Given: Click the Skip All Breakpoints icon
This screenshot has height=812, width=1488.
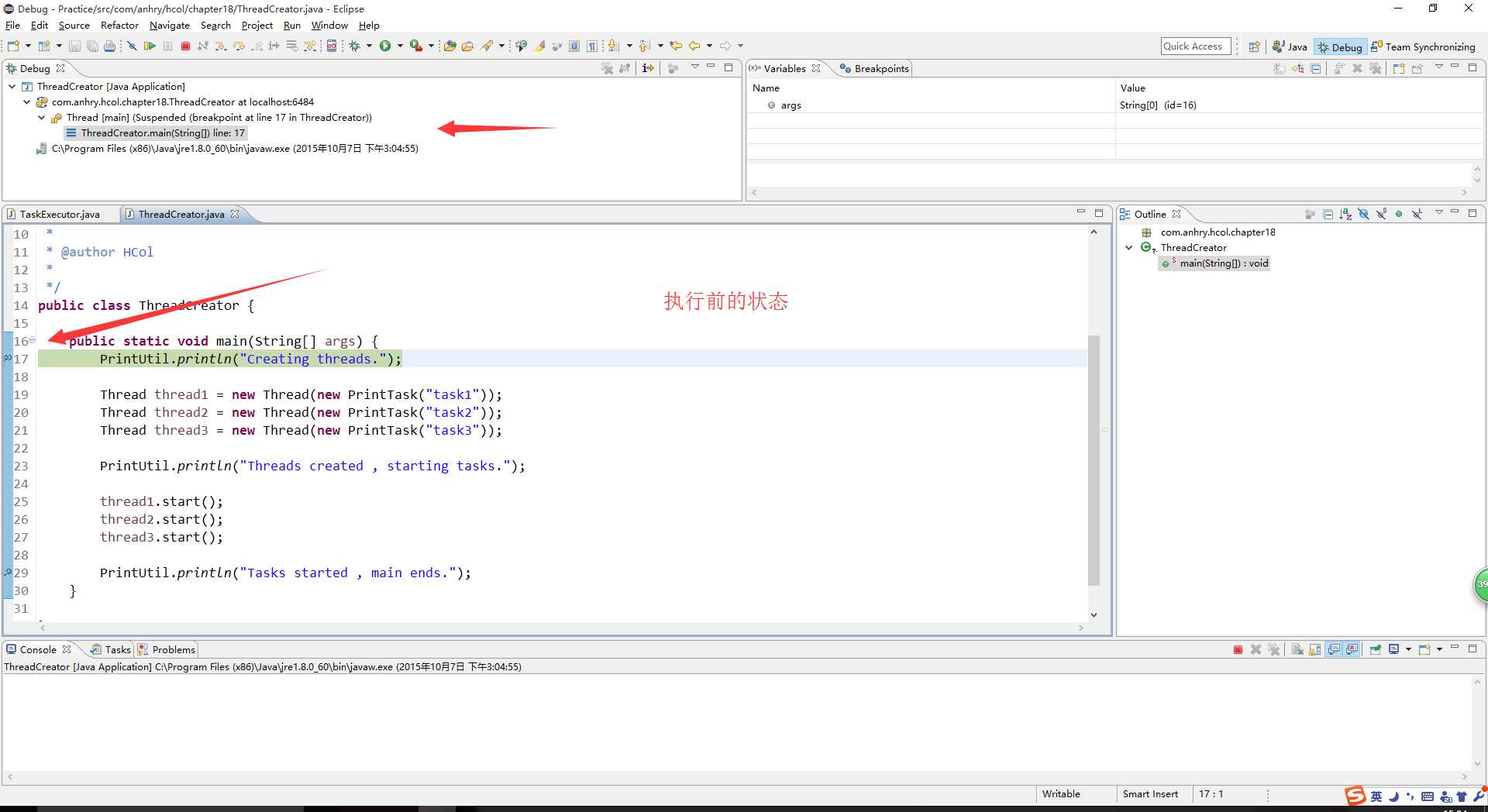Looking at the screenshot, I should [x=132, y=46].
